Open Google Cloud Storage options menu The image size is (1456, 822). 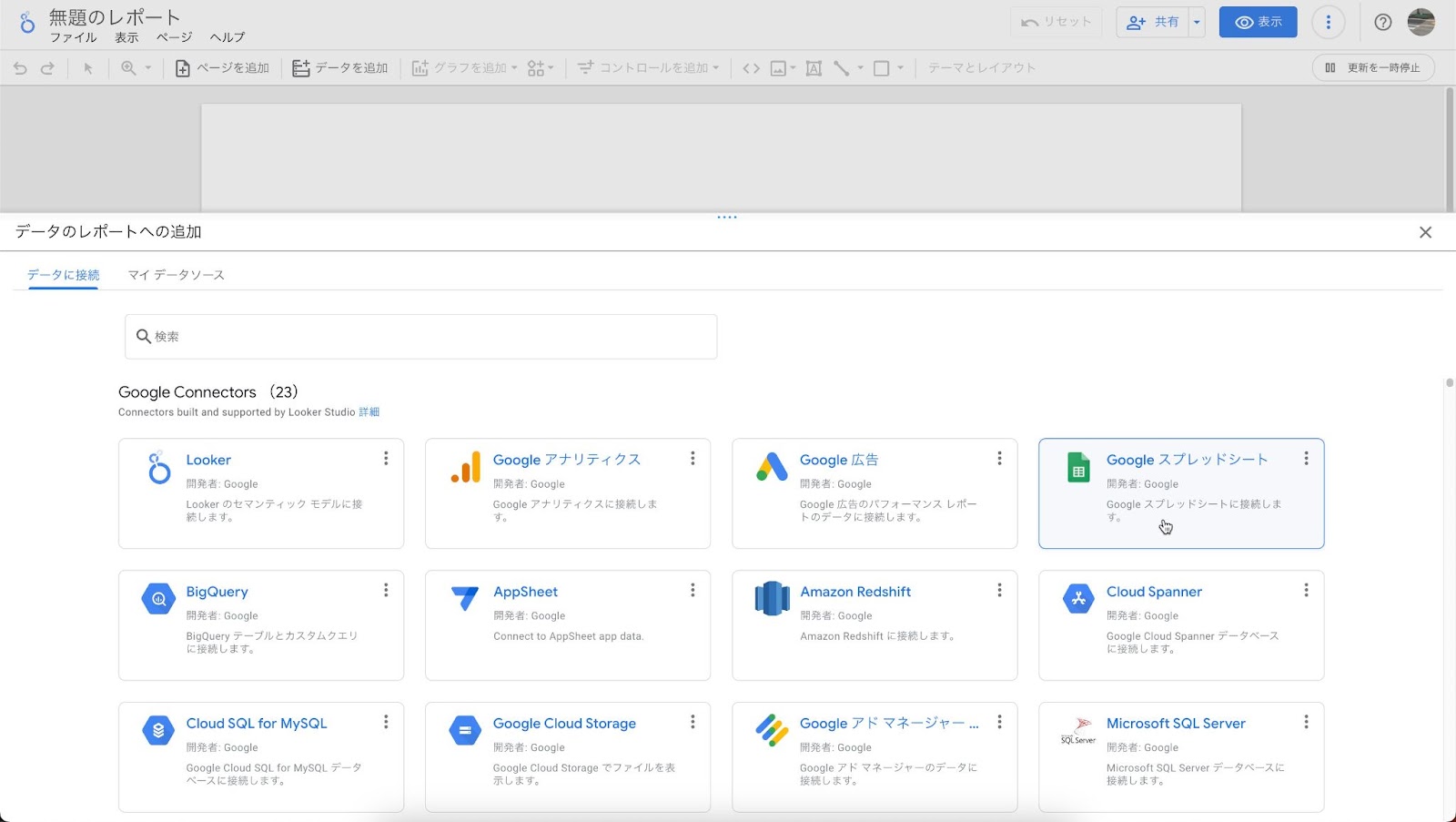[693, 722]
